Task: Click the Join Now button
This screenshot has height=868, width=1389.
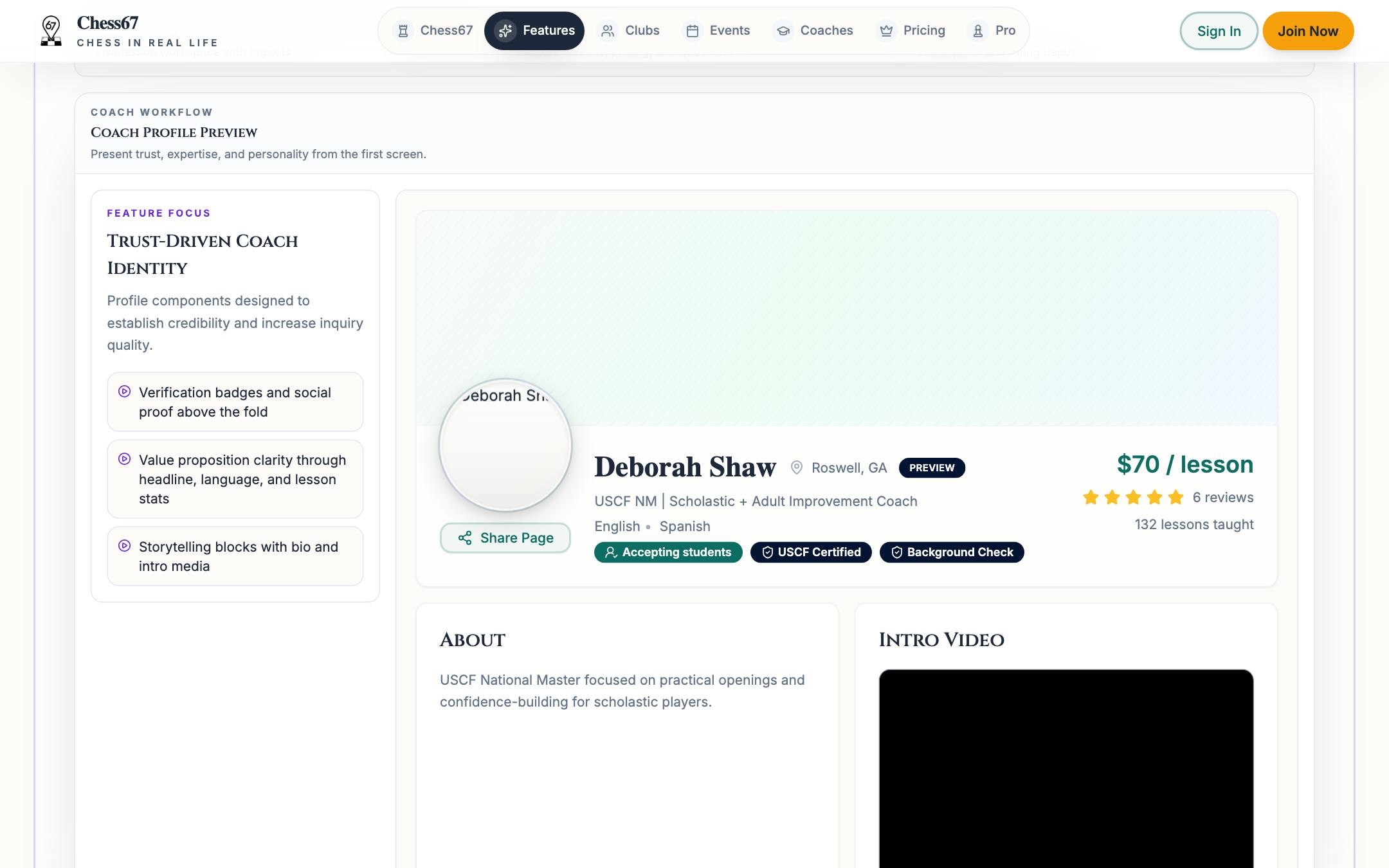Action: (1308, 31)
